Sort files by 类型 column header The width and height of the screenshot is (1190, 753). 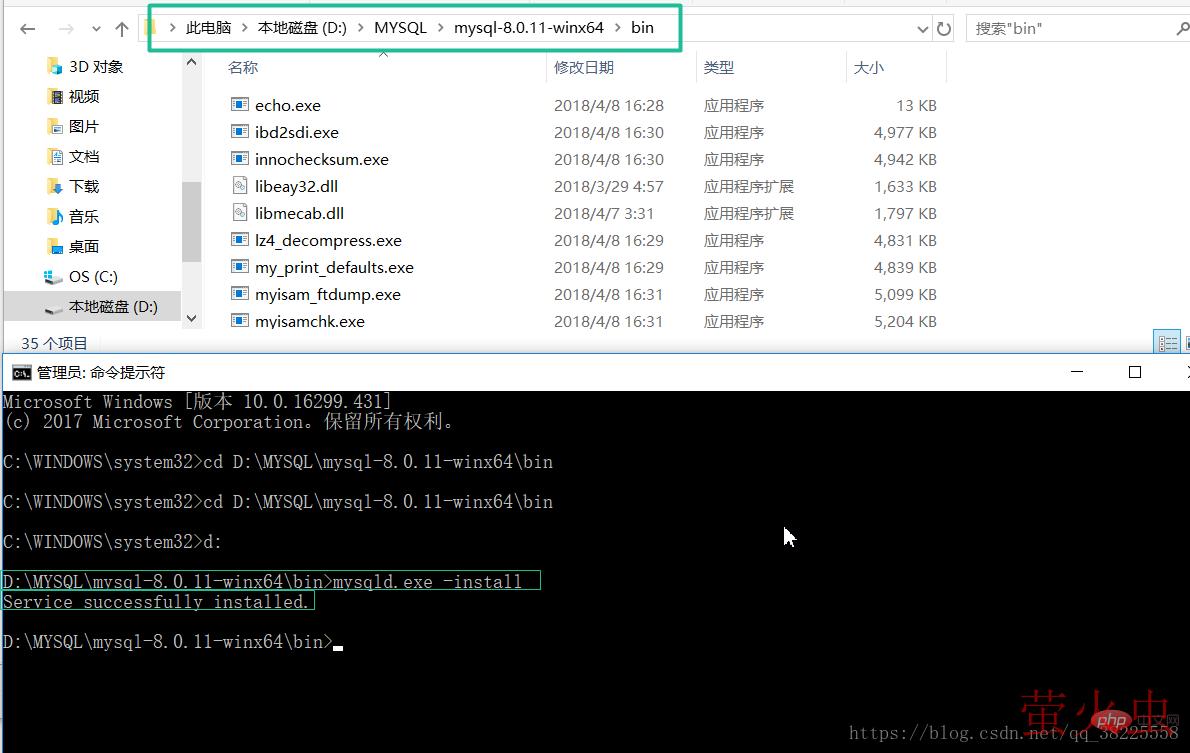pyautogui.click(x=719, y=68)
